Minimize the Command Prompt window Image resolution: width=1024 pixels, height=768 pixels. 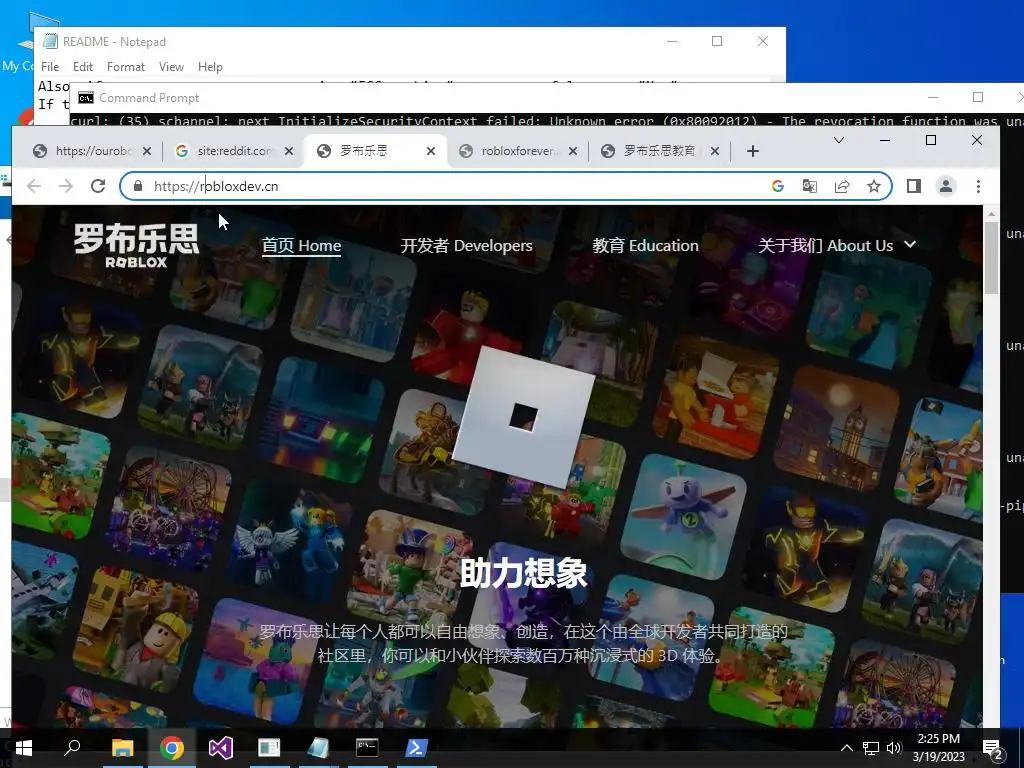tap(933, 97)
